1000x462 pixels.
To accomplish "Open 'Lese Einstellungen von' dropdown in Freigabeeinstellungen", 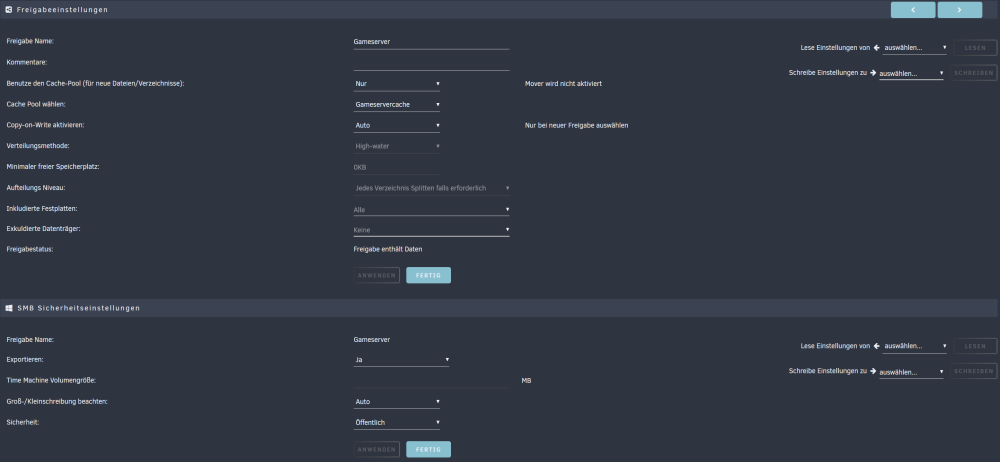I will tap(915, 47).
